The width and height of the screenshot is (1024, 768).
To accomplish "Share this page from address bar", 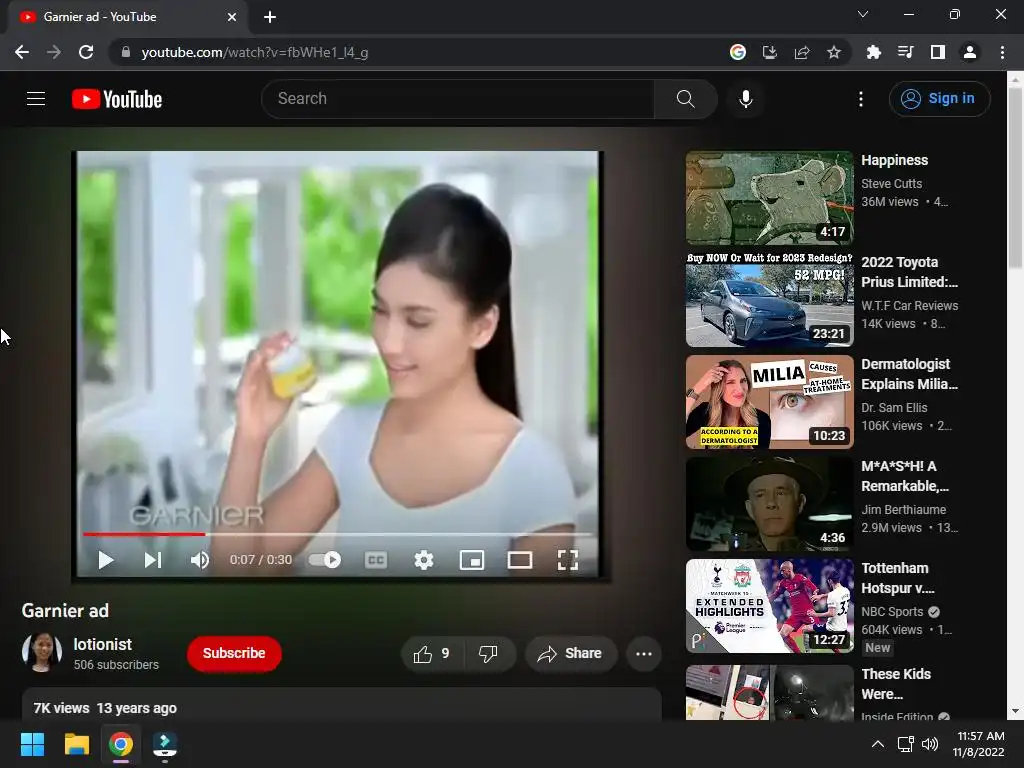I will [x=801, y=52].
